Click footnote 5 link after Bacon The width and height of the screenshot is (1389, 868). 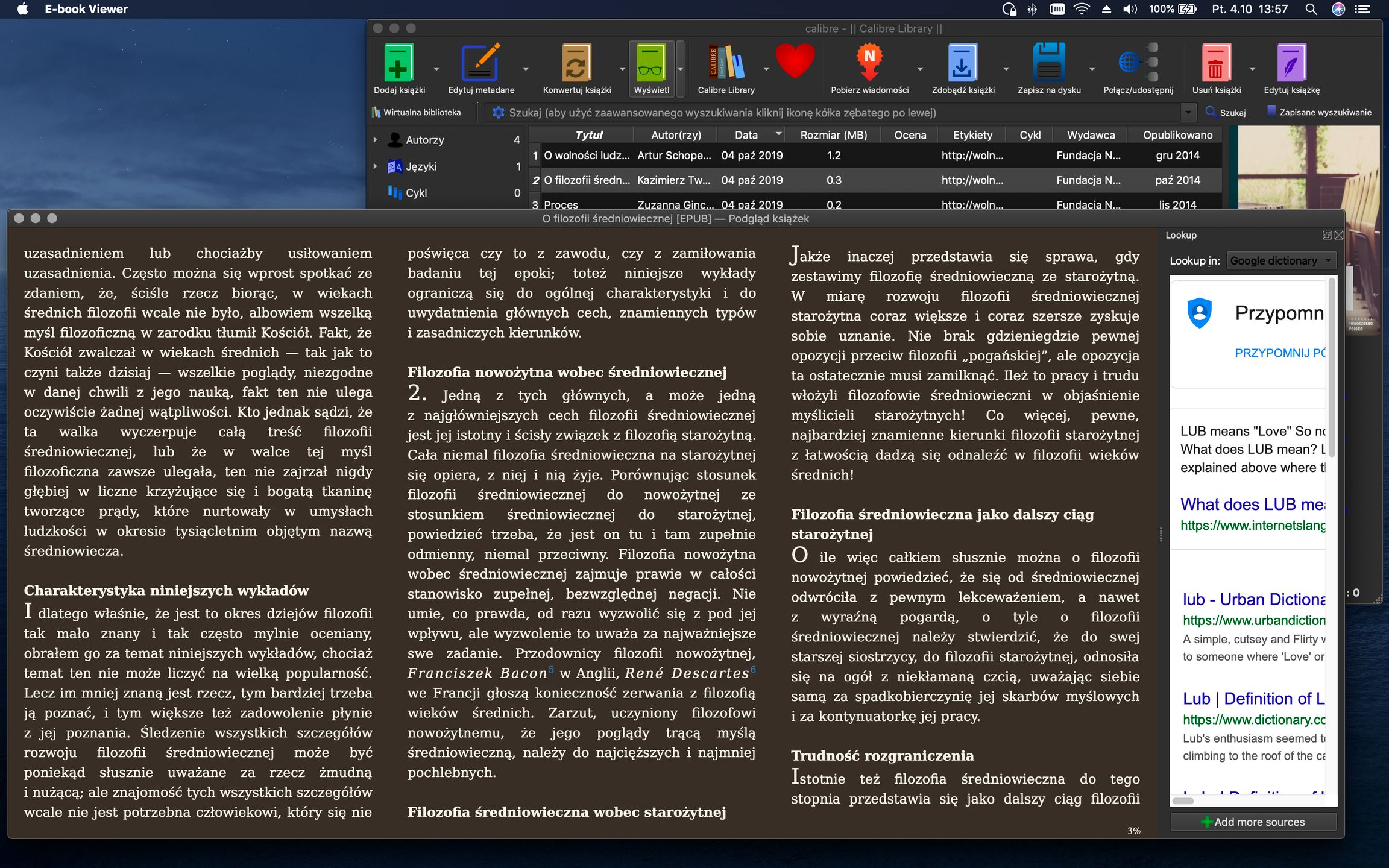pyautogui.click(x=551, y=669)
